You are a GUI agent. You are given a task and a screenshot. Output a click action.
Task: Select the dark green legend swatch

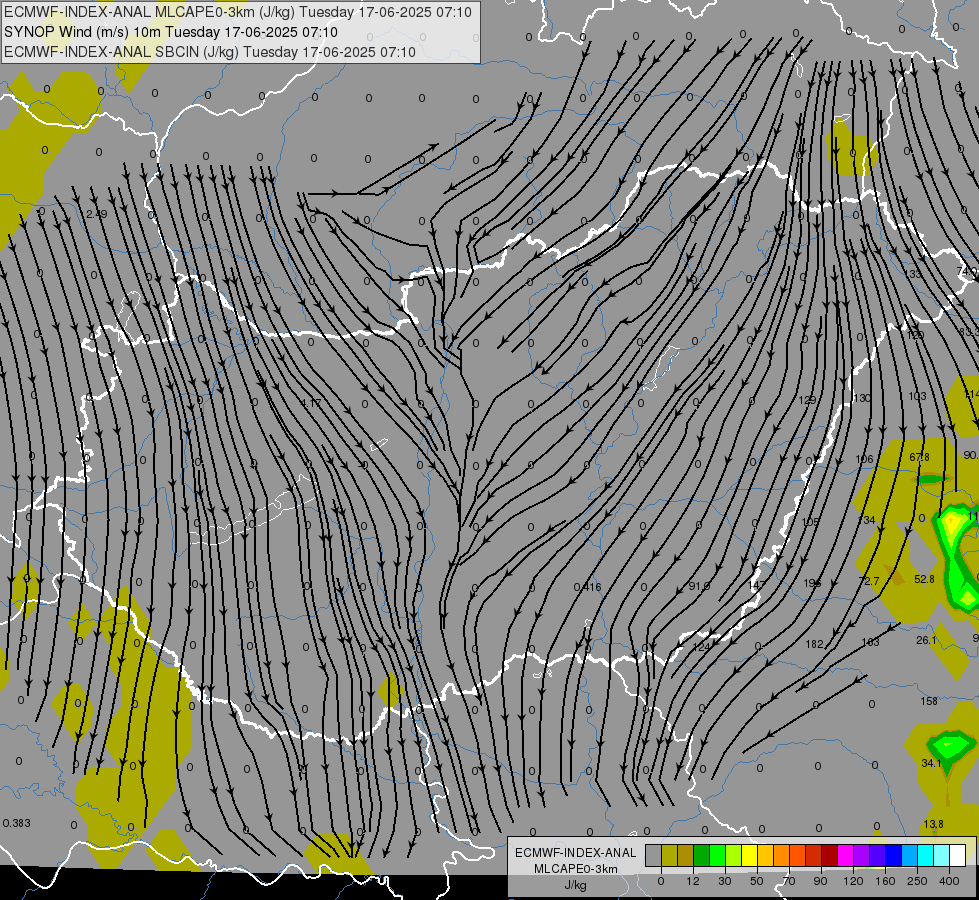click(702, 855)
